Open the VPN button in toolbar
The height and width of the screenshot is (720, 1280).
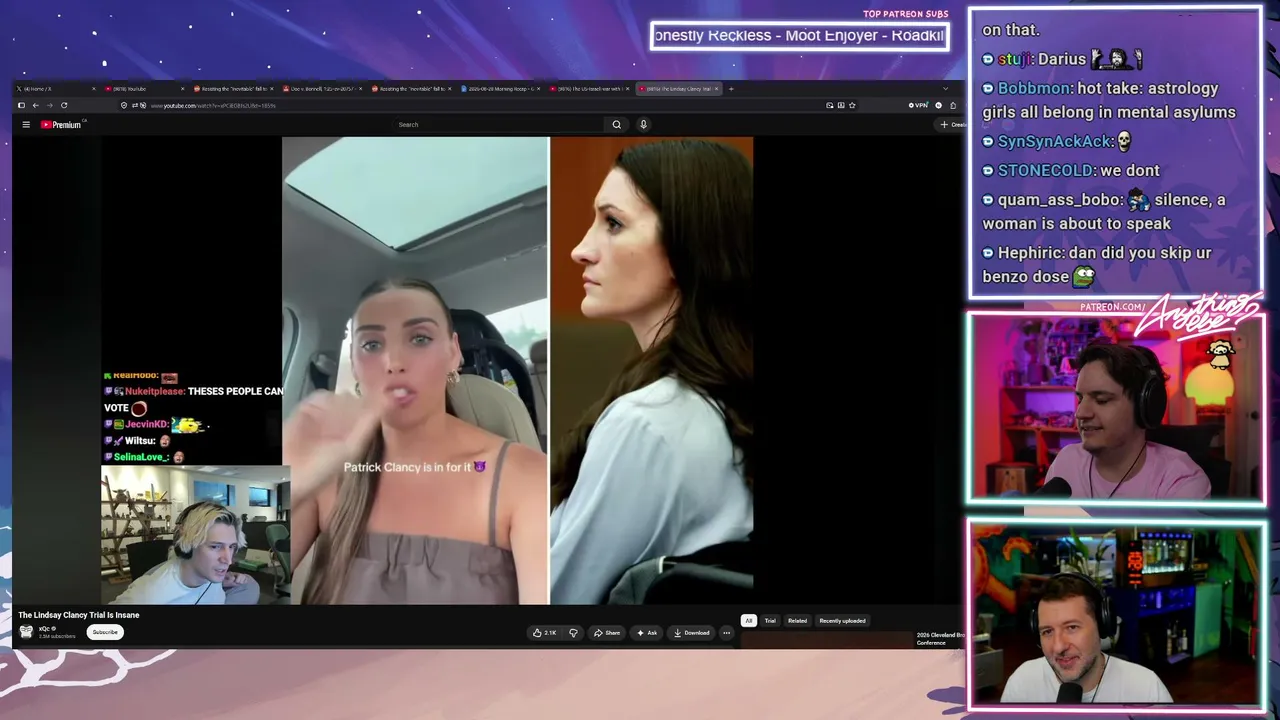[918, 105]
